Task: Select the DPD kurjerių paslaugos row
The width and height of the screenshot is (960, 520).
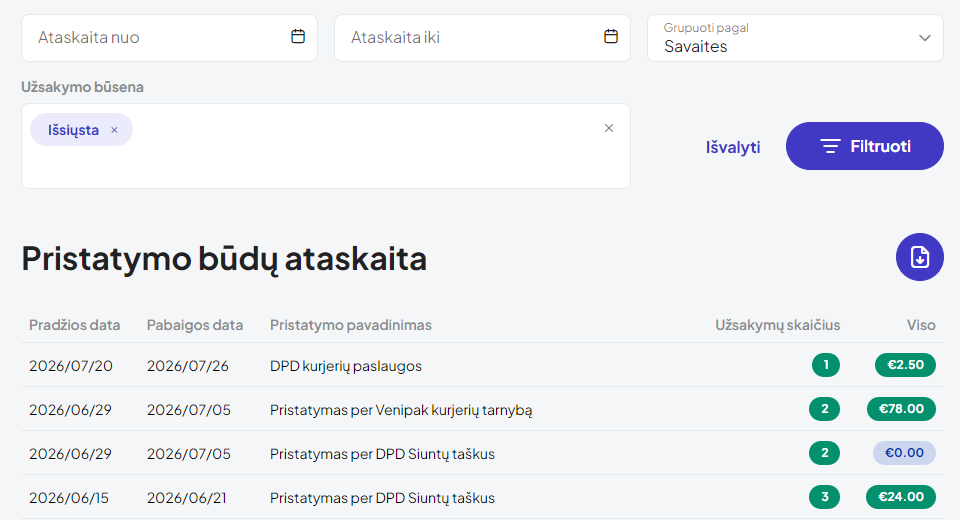Action: click(x=482, y=365)
